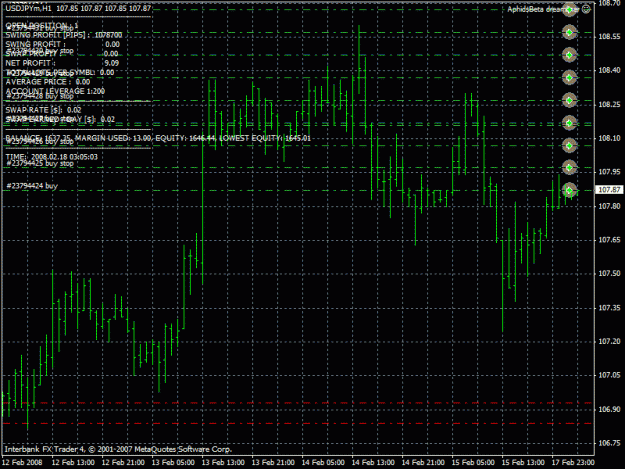Click the 17 Feb 23:00 time label
625x469 pixels.
coord(573,463)
